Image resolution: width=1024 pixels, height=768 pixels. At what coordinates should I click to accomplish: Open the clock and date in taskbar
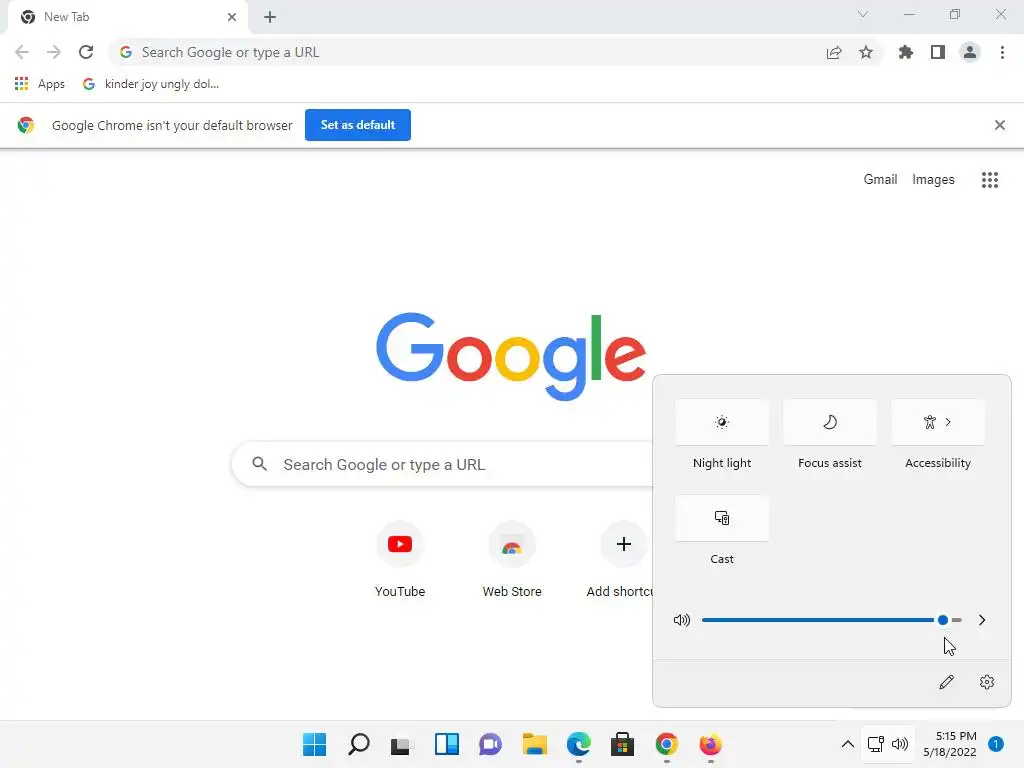(x=950, y=744)
